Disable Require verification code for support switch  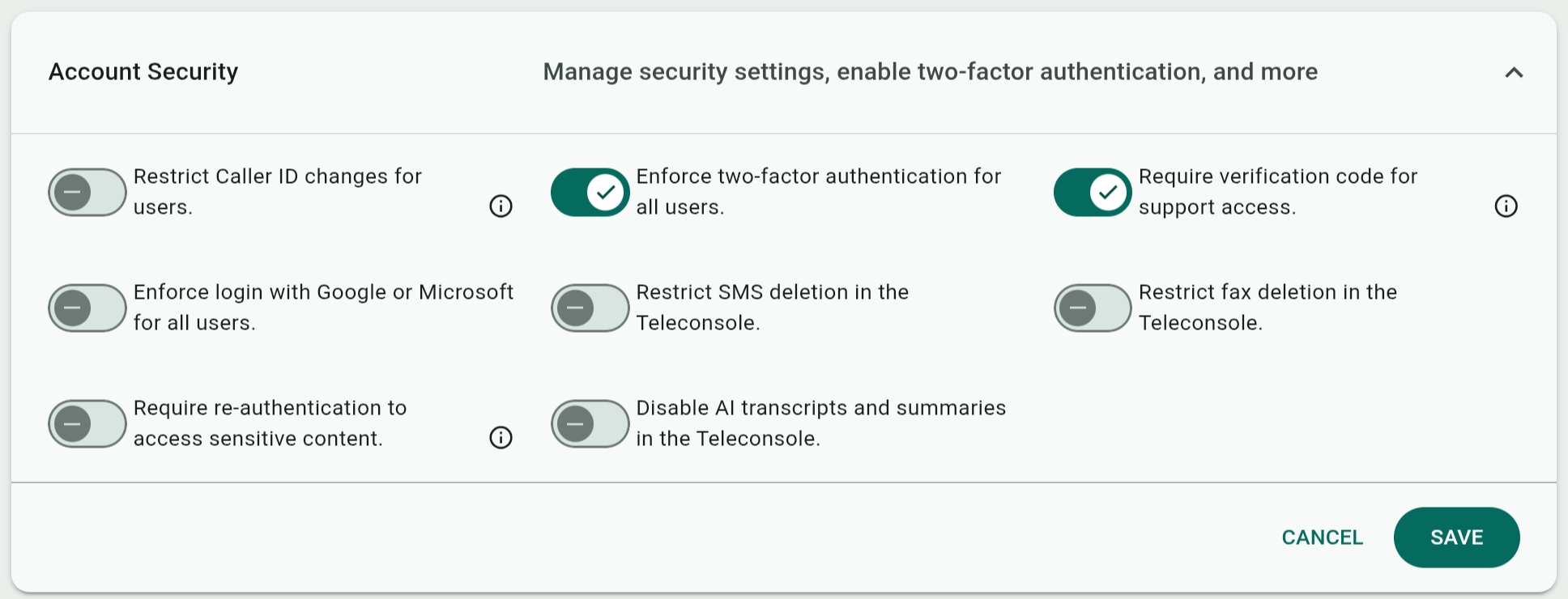(x=1093, y=192)
